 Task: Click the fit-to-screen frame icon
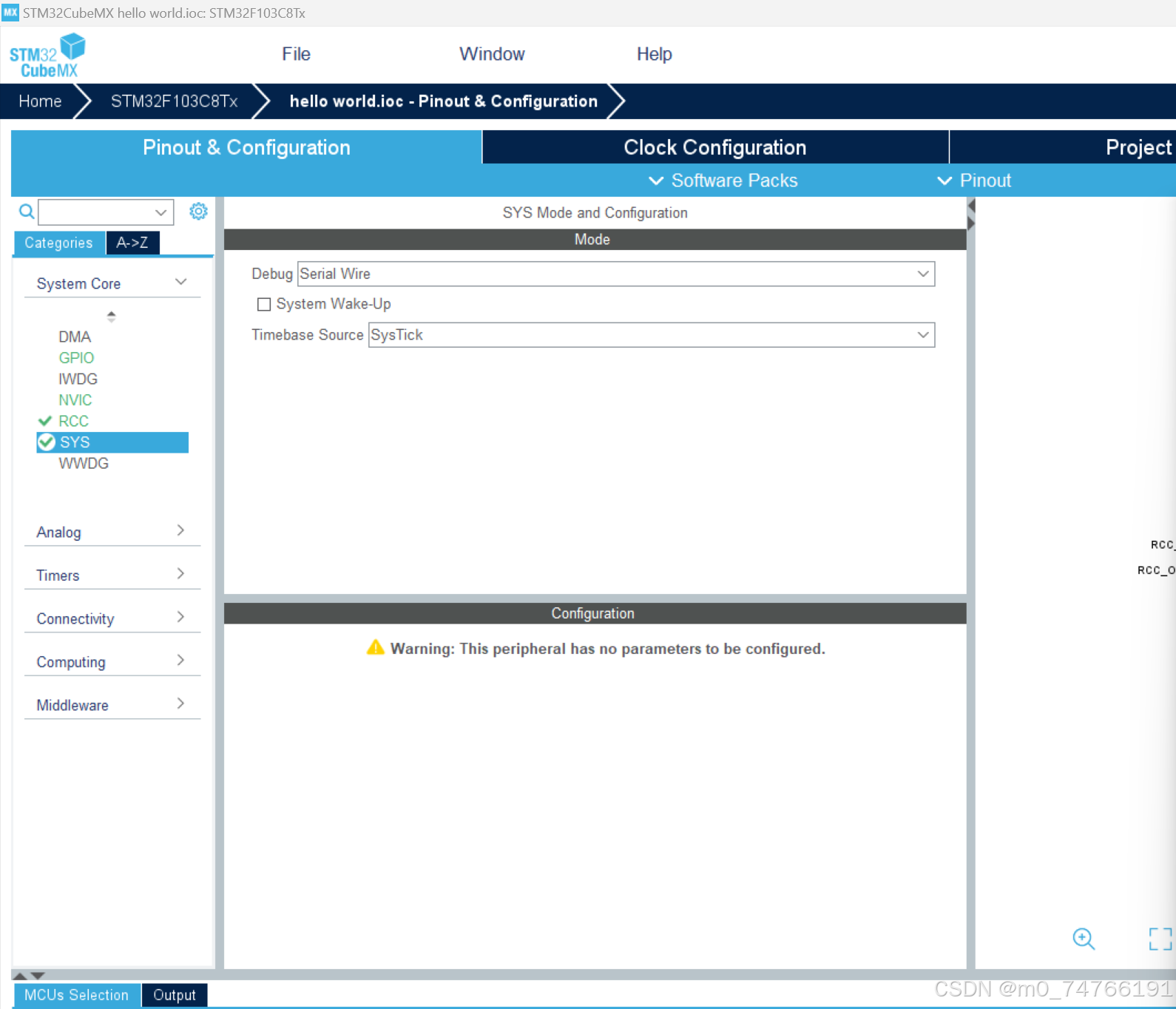pyautogui.click(x=1160, y=939)
